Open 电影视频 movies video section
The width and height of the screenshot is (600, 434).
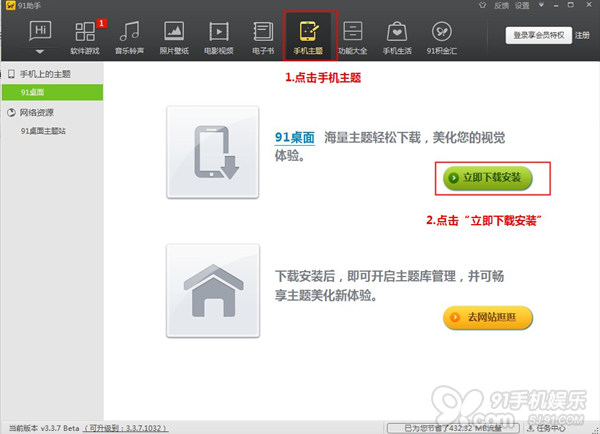219,38
